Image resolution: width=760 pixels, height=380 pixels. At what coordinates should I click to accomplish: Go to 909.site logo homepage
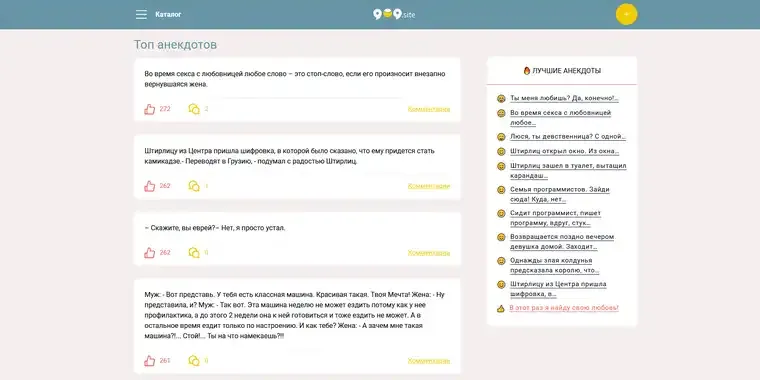[x=394, y=15]
